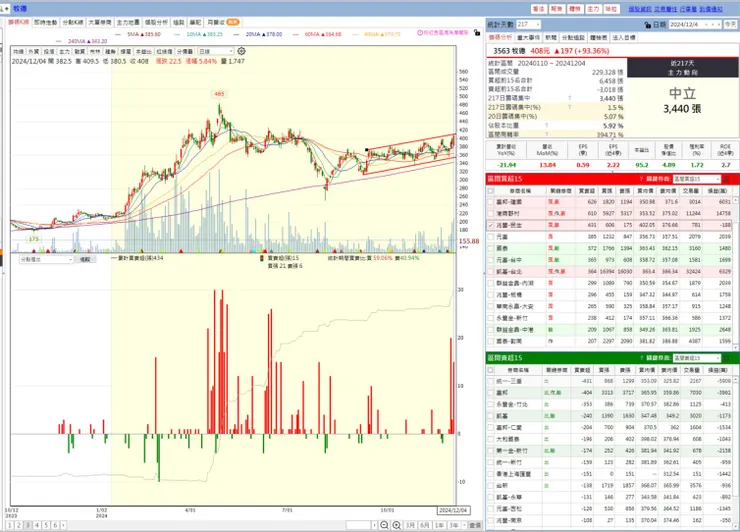Click 主力 toggle in chart toolbar
The height and width of the screenshot is (532, 740).
(x=64, y=51)
